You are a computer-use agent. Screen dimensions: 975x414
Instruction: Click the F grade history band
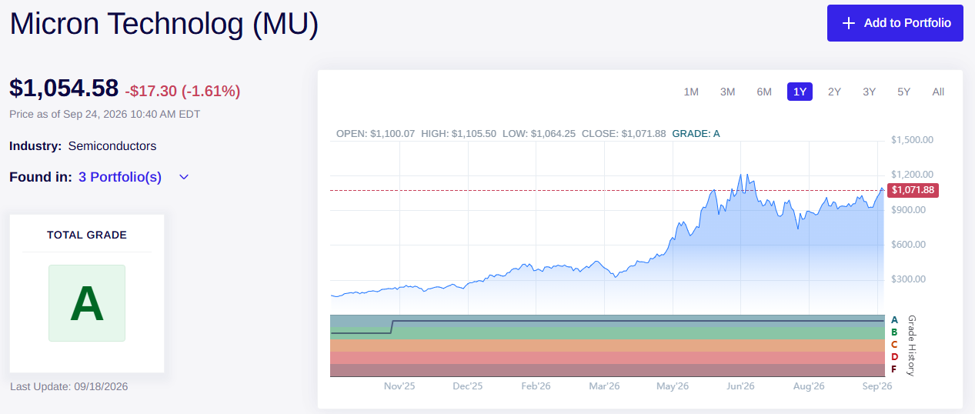(607, 370)
